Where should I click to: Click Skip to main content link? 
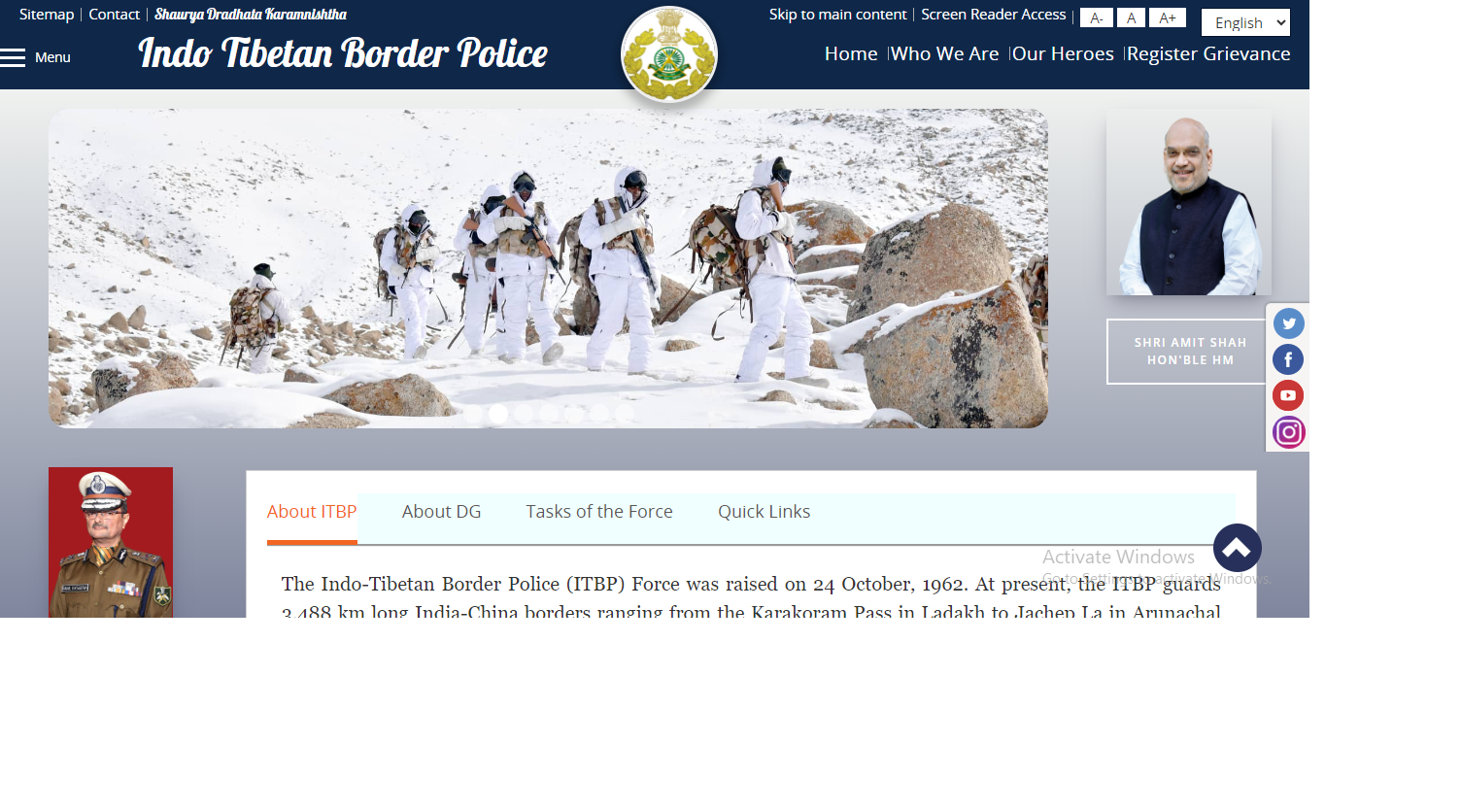coord(837,15)
